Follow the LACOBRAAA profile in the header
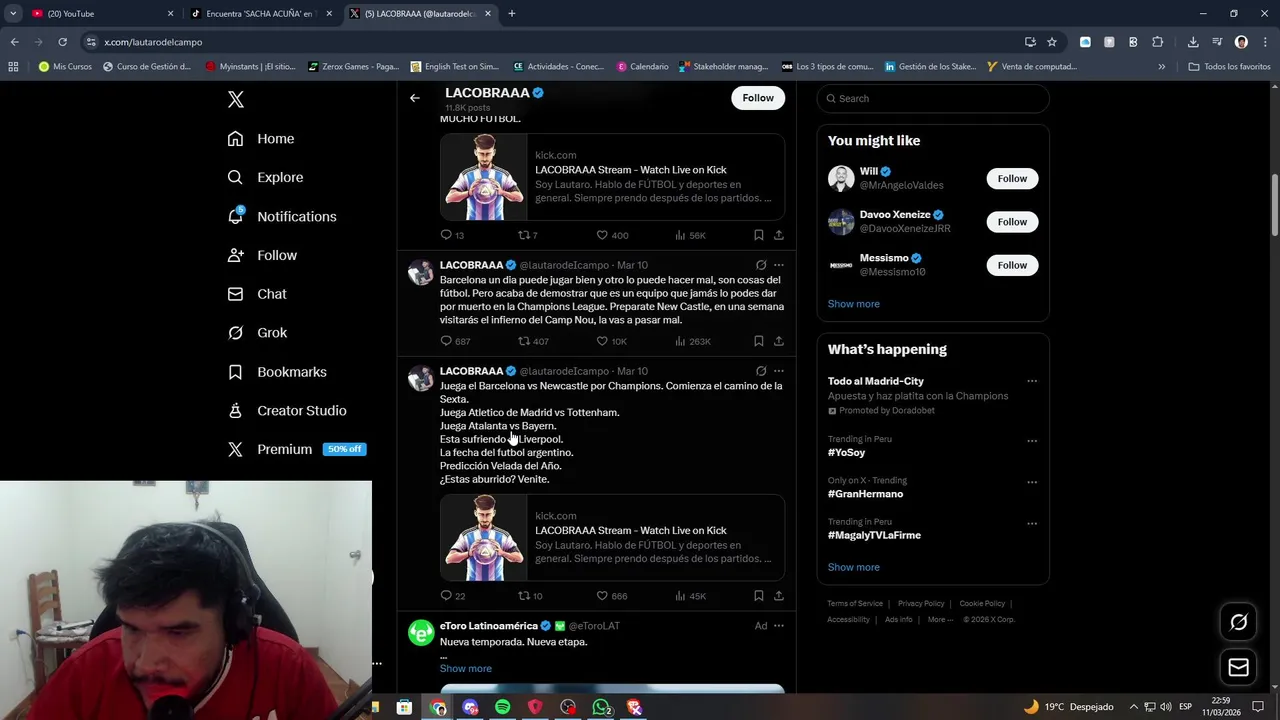The width and height of the screenshot is (1280, 720). [x=758, y=98]
